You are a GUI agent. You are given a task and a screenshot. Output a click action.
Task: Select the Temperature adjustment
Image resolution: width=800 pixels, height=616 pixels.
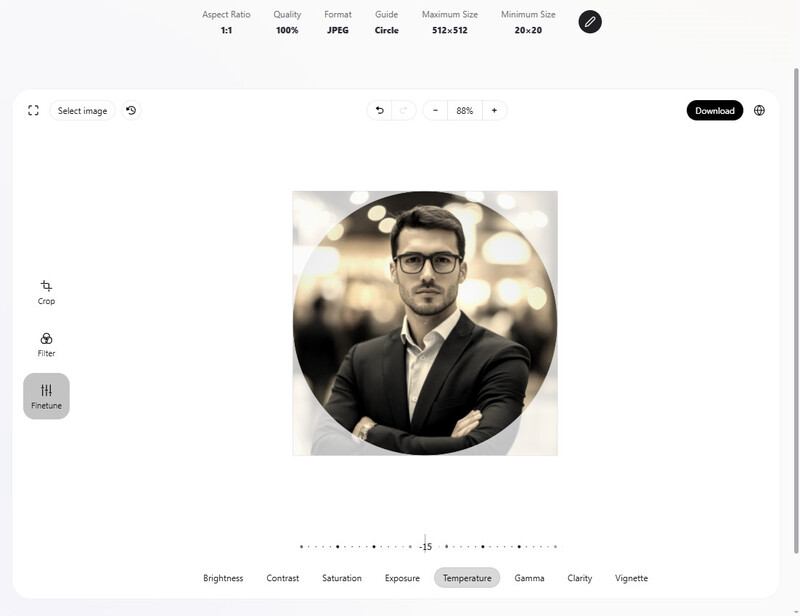467,578
